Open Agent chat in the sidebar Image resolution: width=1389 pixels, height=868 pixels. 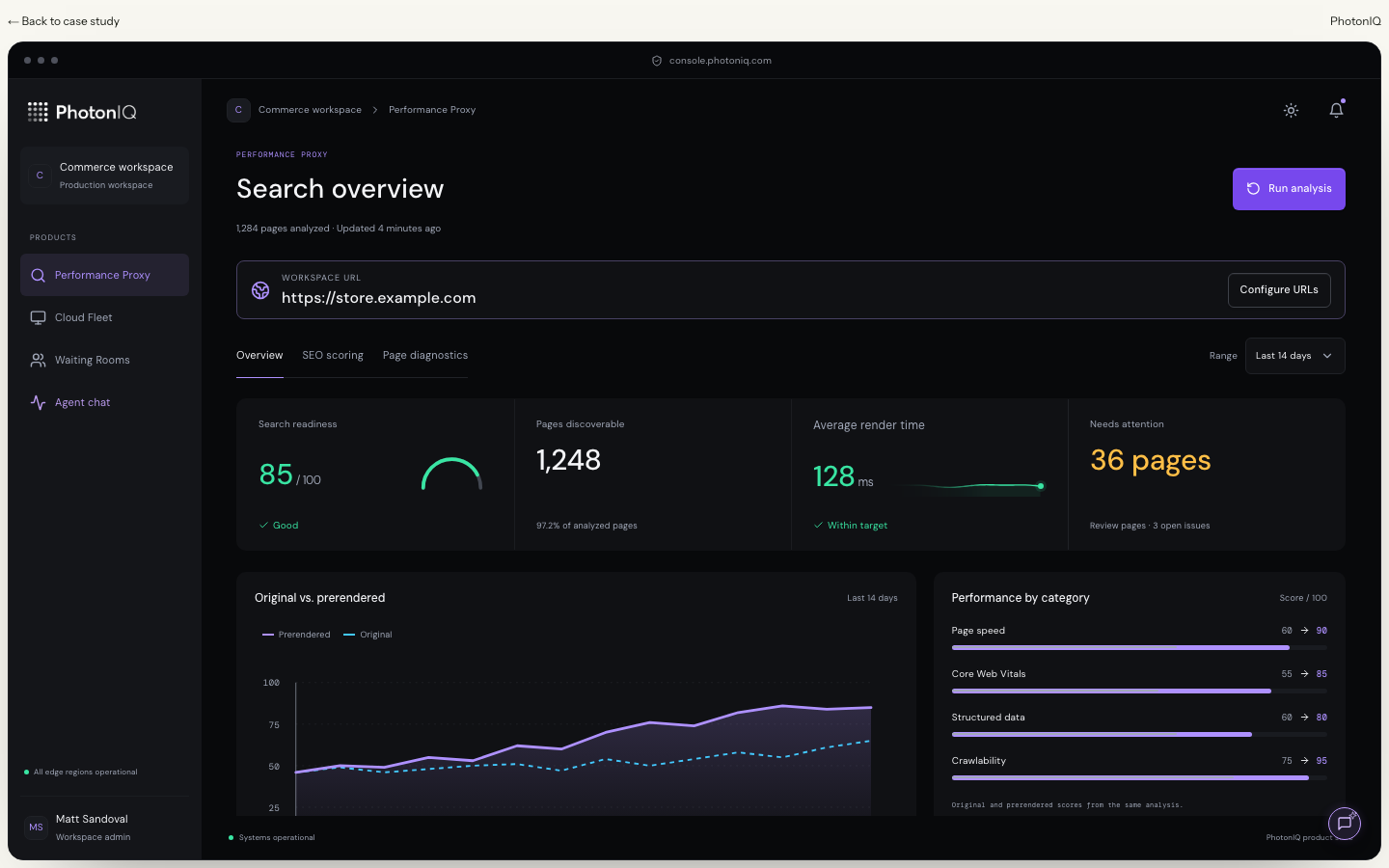(x=104, y=402)
